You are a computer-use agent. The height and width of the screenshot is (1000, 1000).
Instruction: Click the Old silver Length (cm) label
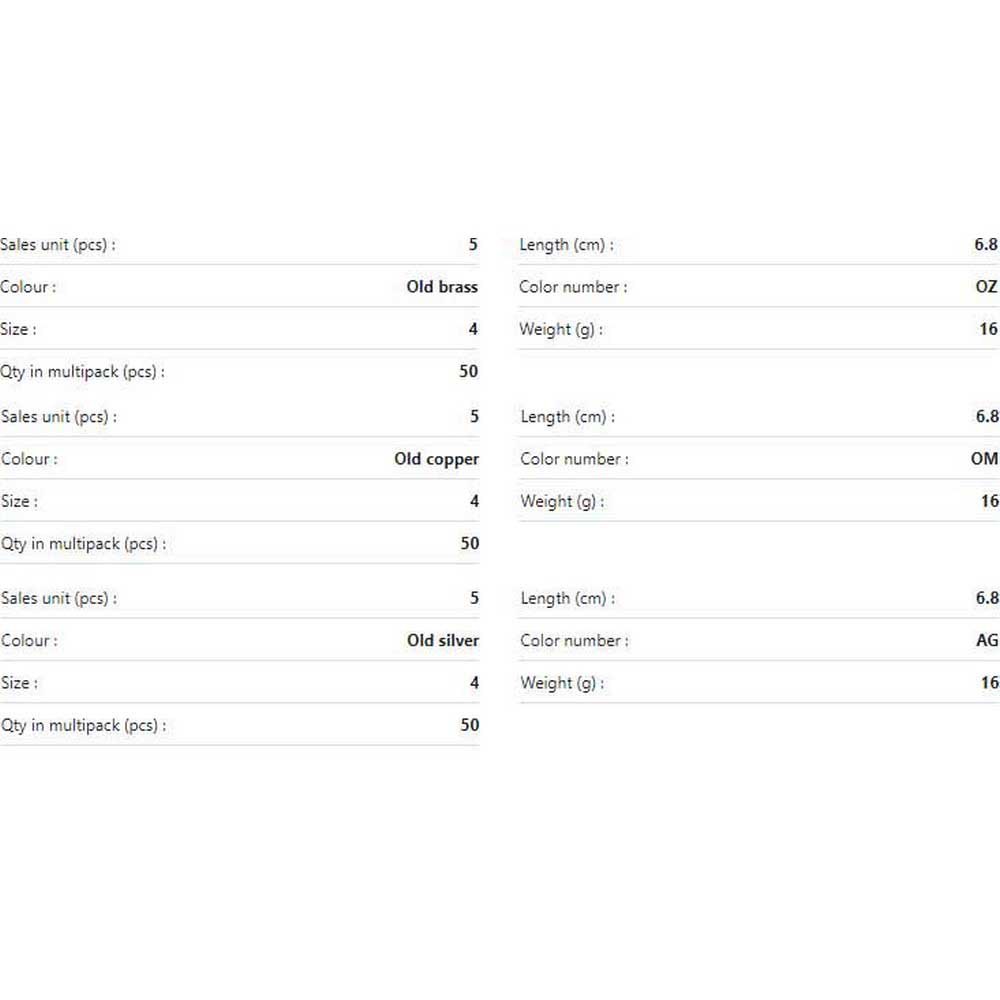(x=568, y=599)
